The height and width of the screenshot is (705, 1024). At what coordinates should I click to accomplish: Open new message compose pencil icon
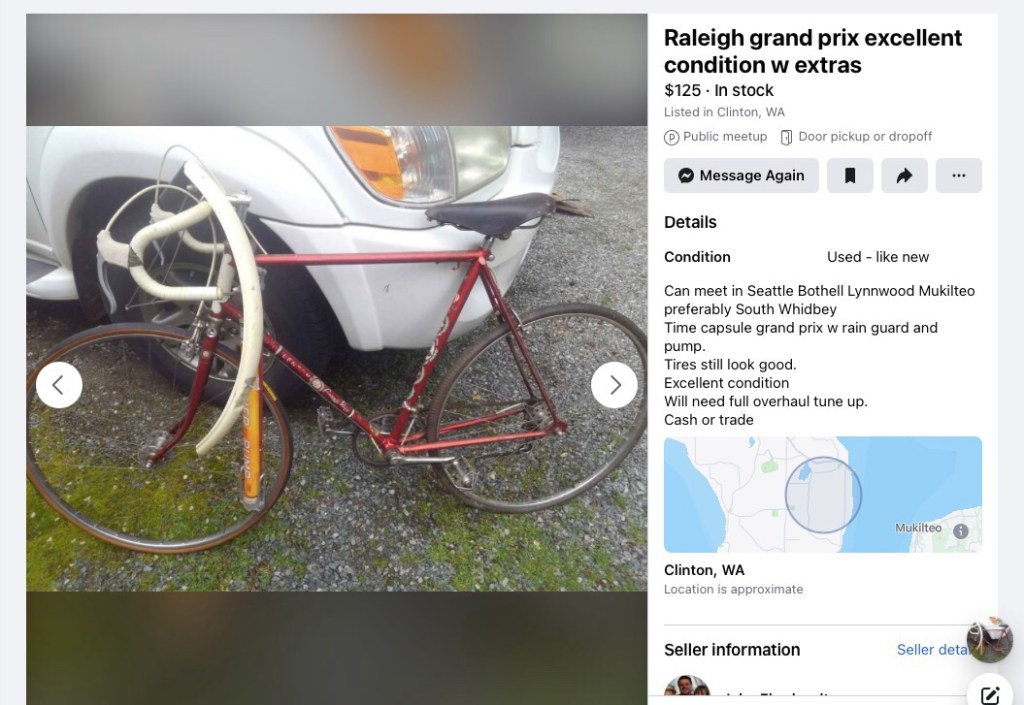tap(989, 692)
